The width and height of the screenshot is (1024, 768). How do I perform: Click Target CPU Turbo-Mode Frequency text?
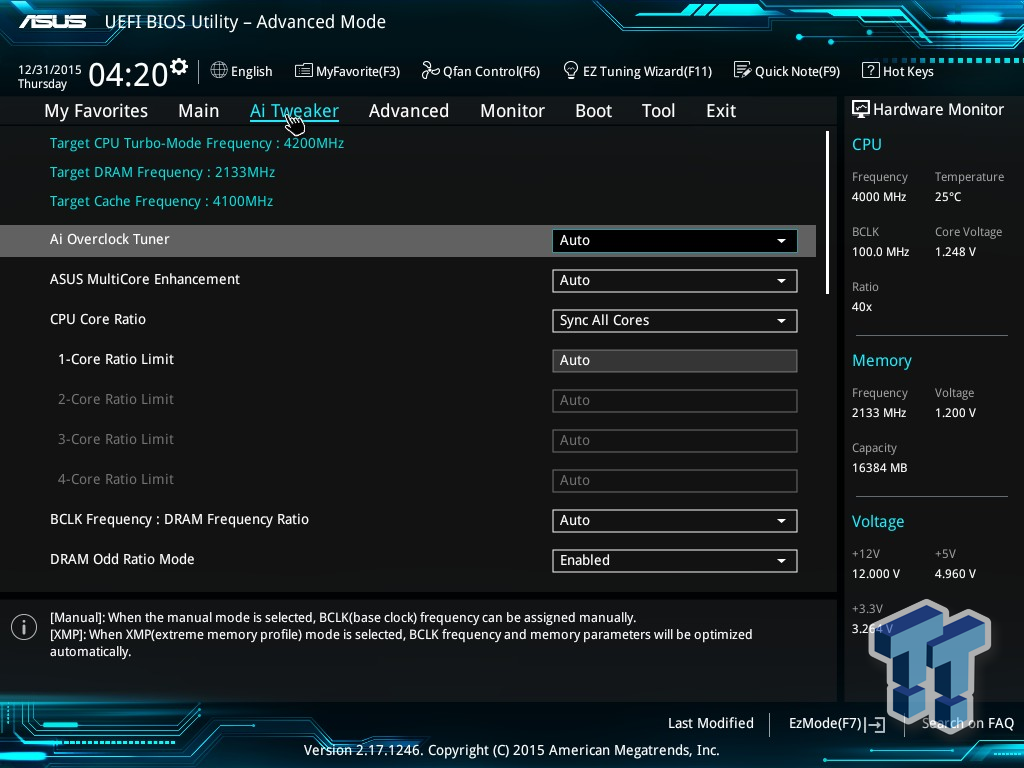(x=197, y=143)
